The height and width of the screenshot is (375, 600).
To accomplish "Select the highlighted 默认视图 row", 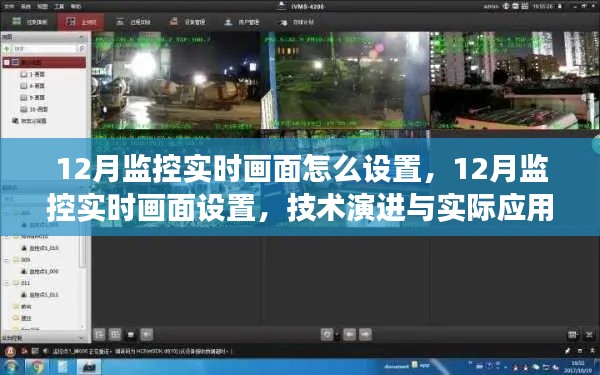I will 44,62.
